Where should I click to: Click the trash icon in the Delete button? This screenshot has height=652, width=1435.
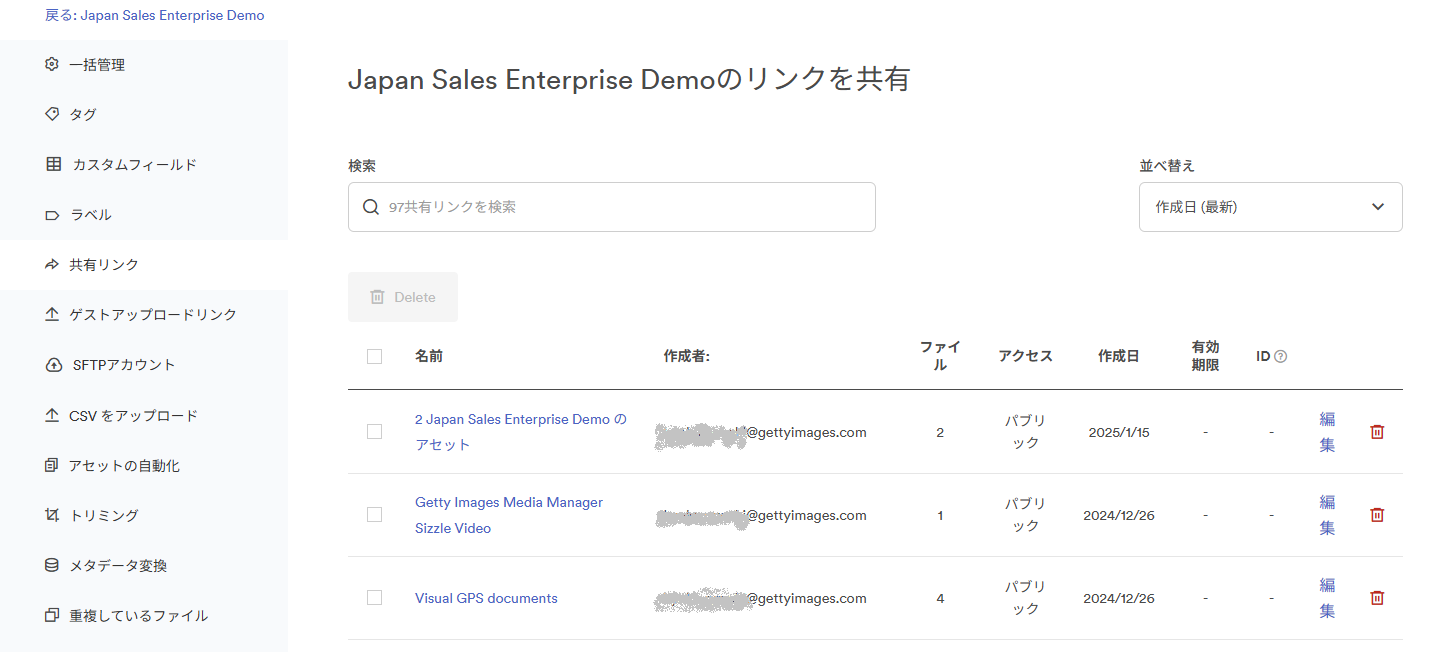[377, 297]
